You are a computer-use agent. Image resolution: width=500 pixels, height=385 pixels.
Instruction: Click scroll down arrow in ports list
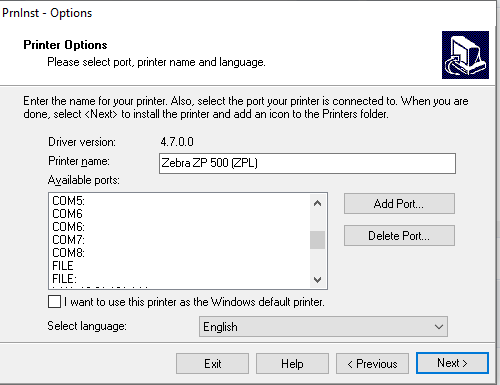click(x=317, y=279)
